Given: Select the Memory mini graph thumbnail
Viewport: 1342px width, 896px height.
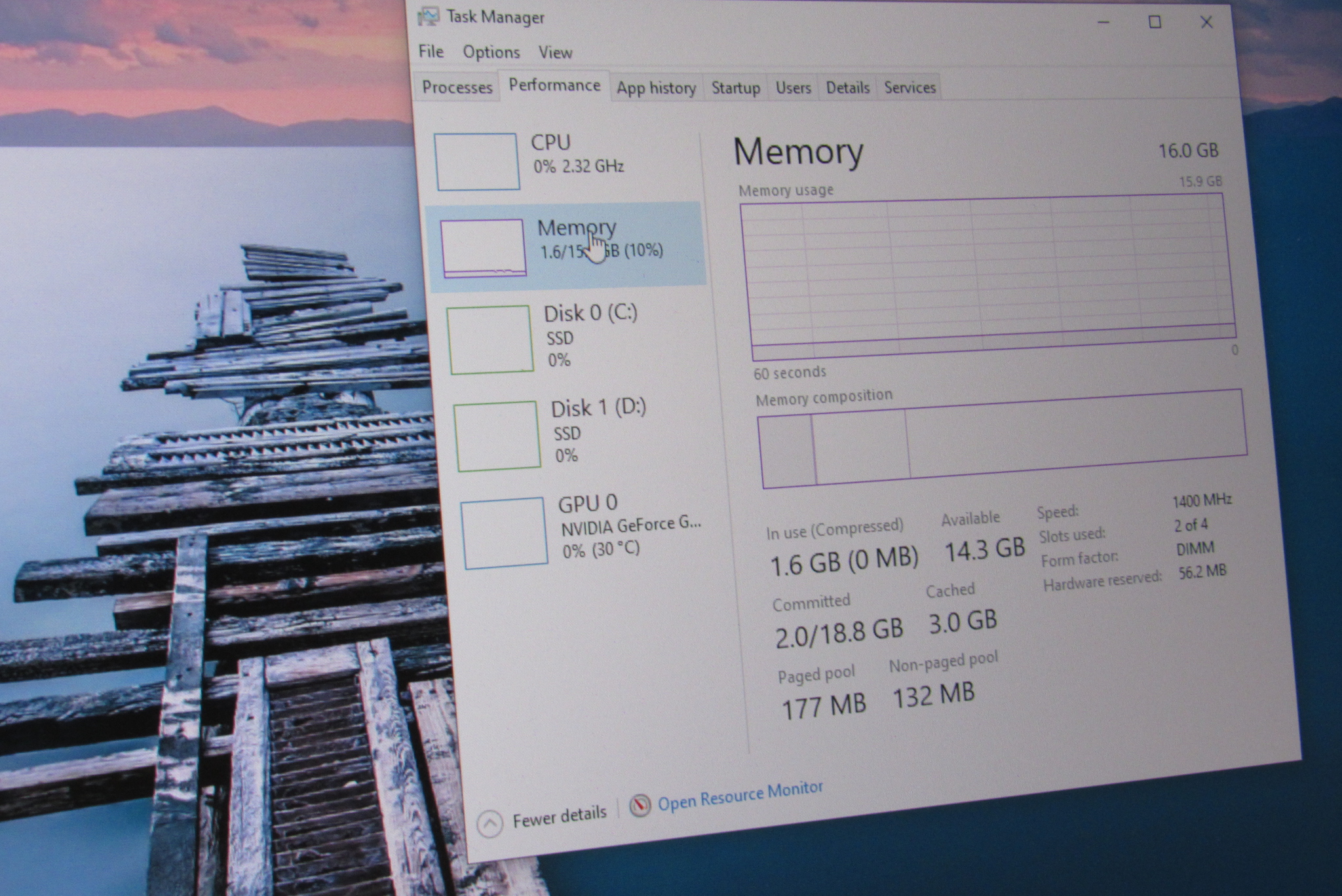Looking at the screenshot, I should [484, 248].
